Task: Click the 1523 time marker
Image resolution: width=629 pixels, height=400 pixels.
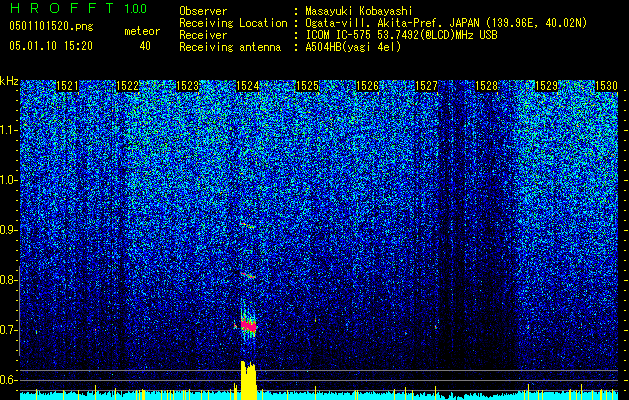Action: [187, 86]
